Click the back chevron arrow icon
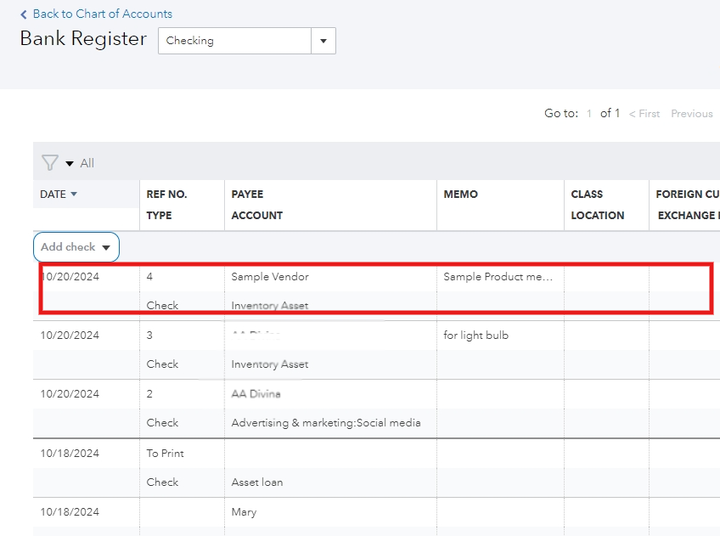720x536 pixels. pyautogui.click(x=24, y=14)
